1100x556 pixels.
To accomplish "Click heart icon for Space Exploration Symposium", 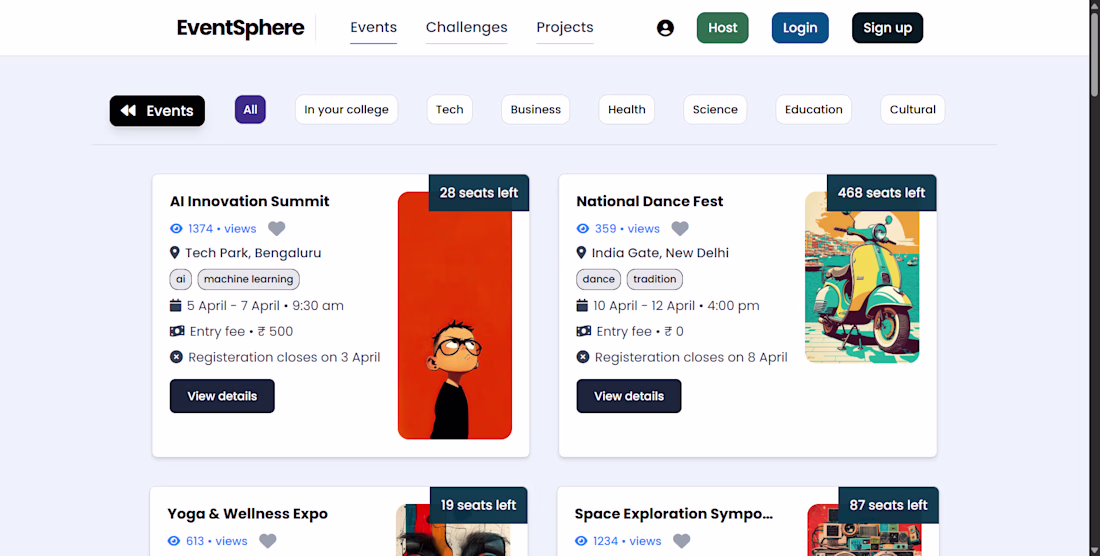I will pos(682,541).
